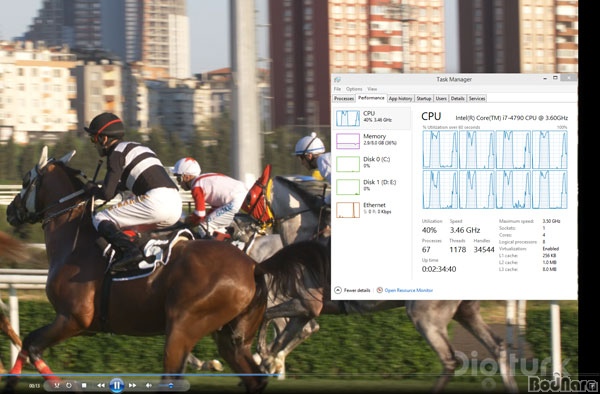The height and width of the screenshot is (394, 600).
Task: Stop video playback
Action: click(84, 386)
